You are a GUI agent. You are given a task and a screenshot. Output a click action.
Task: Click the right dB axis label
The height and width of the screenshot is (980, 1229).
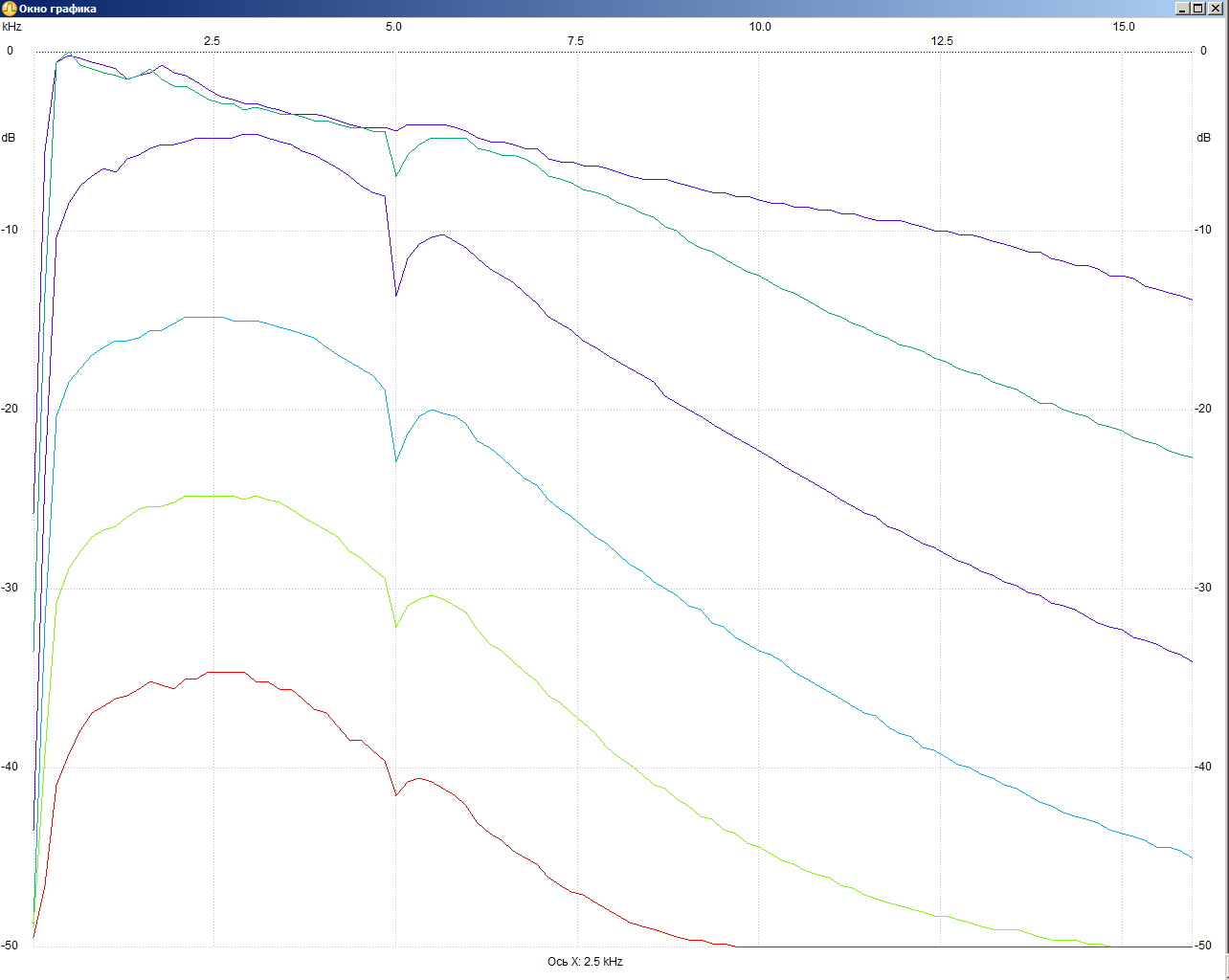[x=1203, y=138]
